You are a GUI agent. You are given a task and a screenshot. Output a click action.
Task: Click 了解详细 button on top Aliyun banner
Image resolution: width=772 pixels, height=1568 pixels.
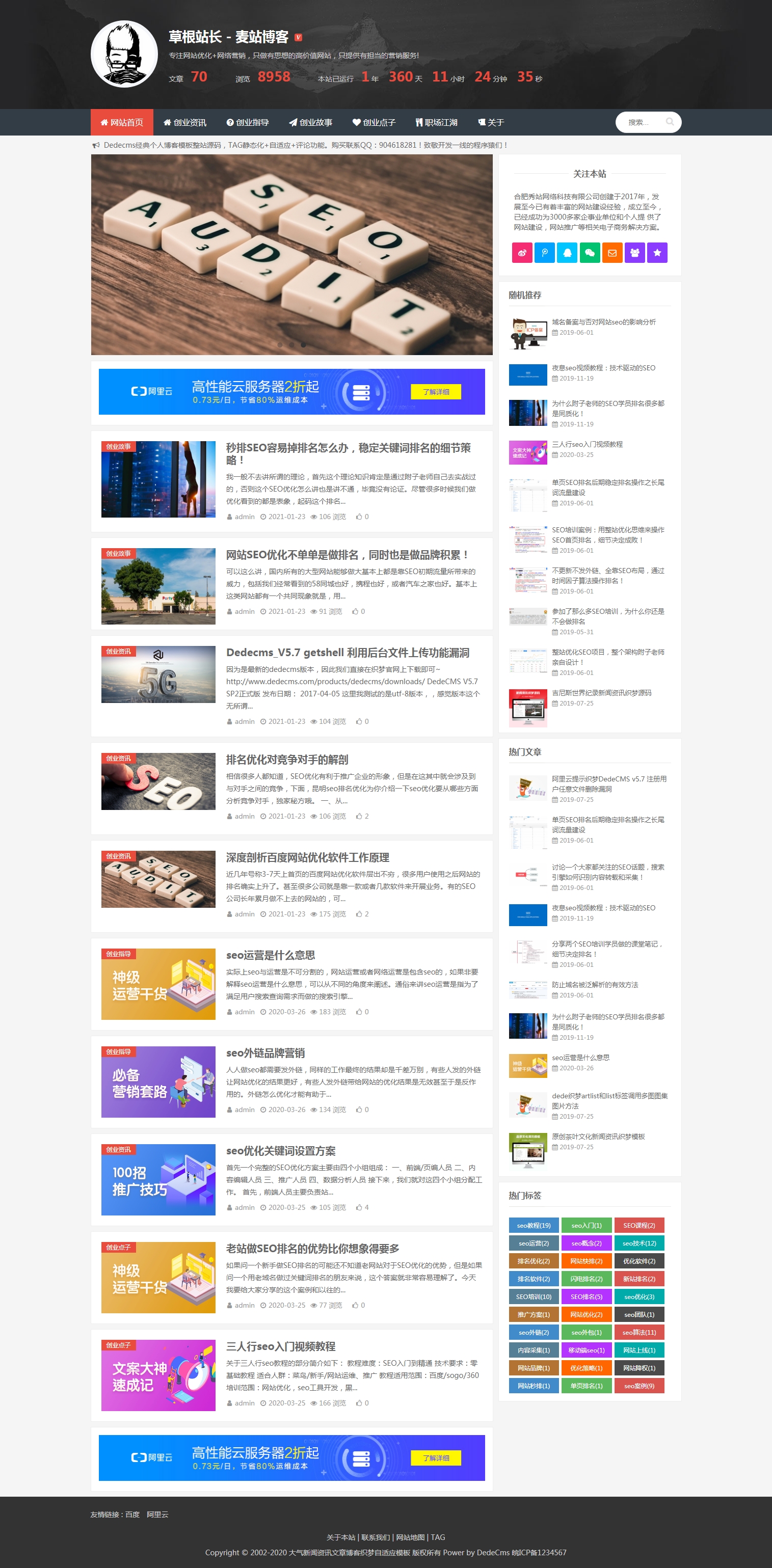coord(435,391)
